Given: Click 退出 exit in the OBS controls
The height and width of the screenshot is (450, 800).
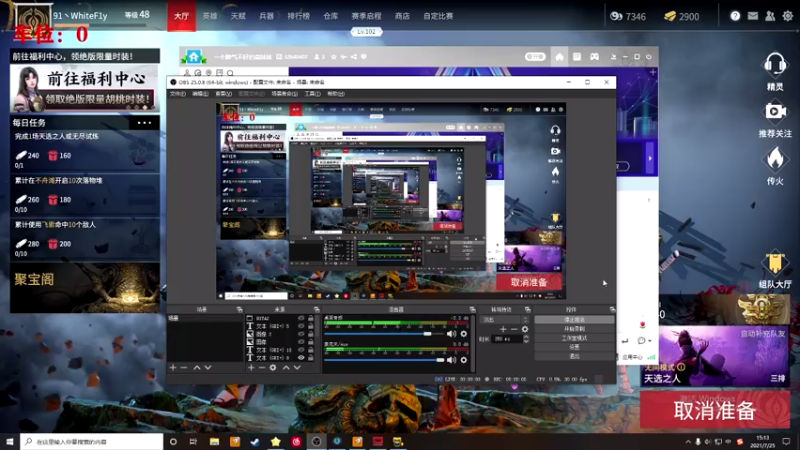Looking at the screenshot, I should (574, 356).
